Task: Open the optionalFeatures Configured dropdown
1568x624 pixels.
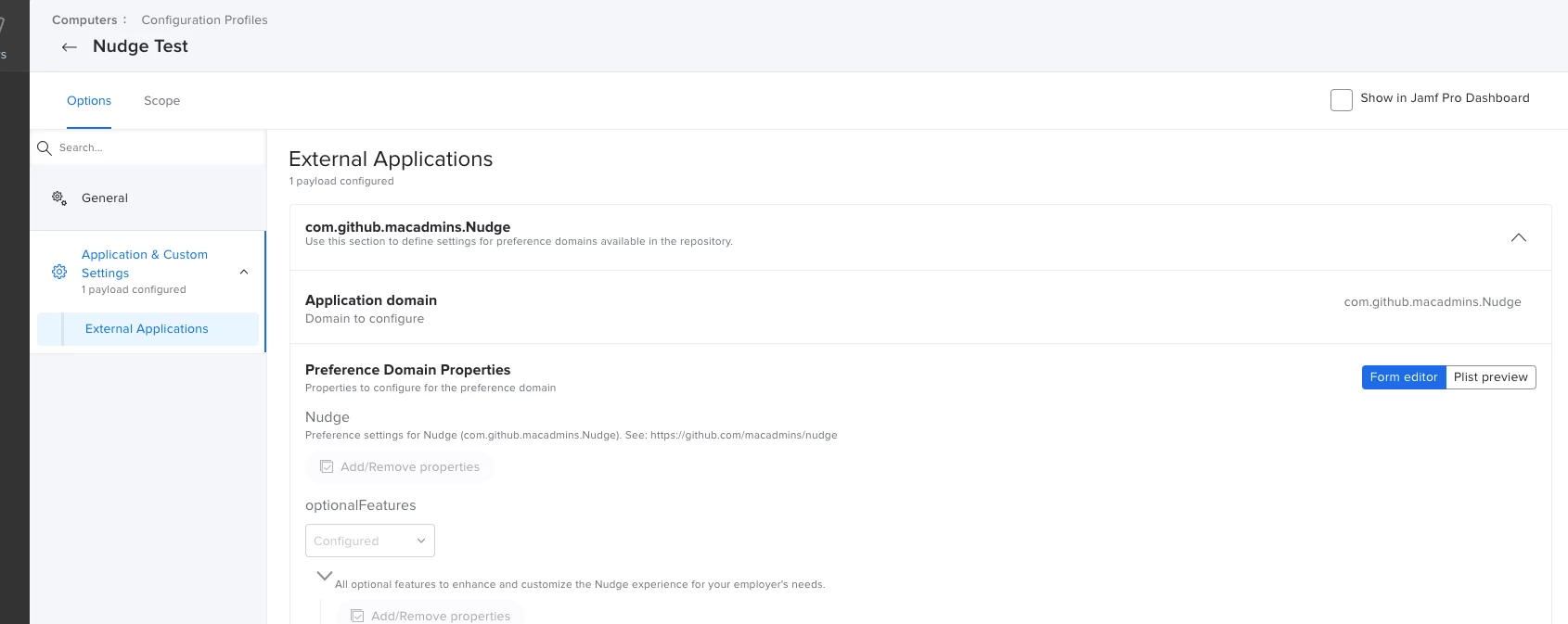Action: [x=370, y=541]
